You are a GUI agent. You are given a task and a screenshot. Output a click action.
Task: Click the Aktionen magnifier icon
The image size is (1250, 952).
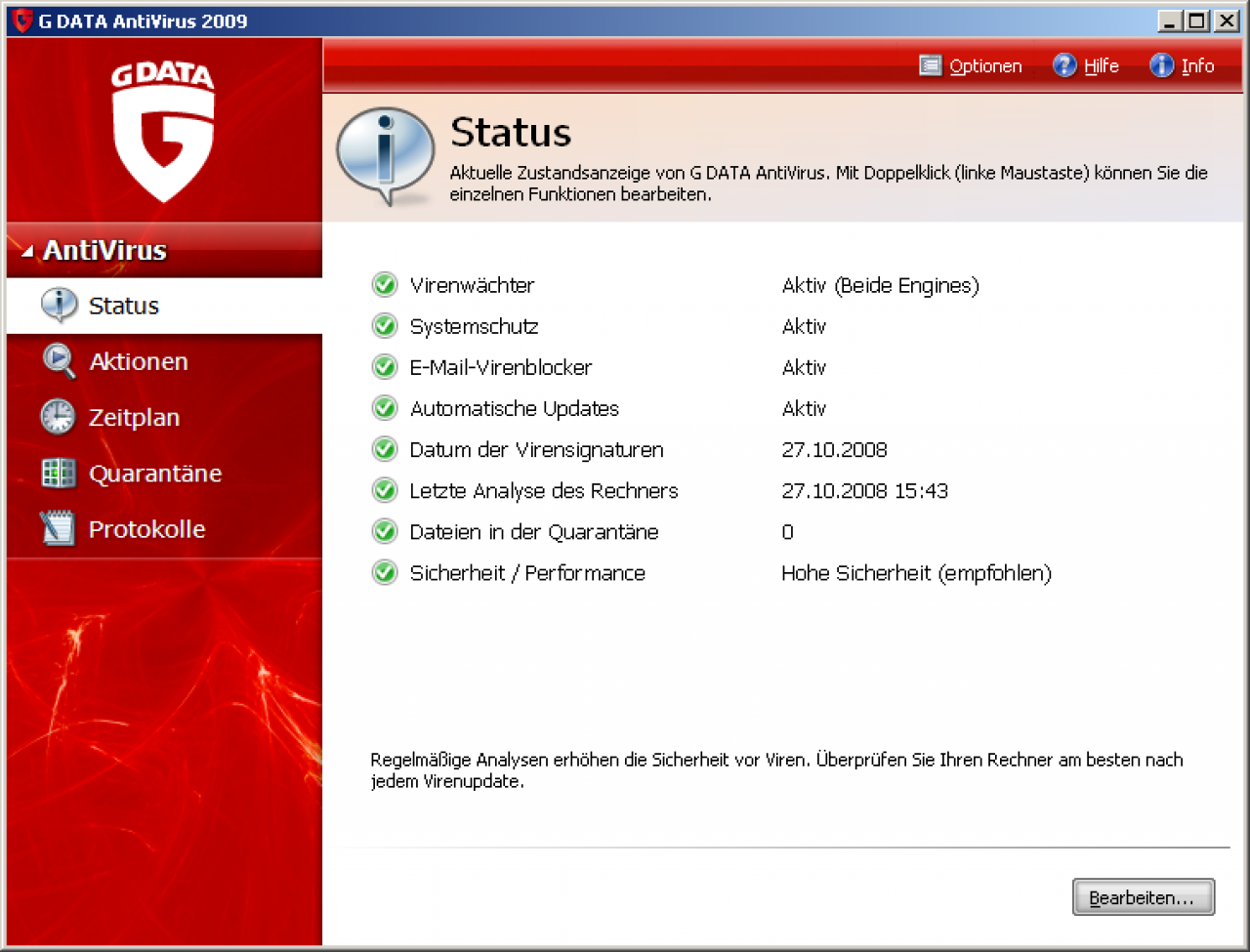59,361
